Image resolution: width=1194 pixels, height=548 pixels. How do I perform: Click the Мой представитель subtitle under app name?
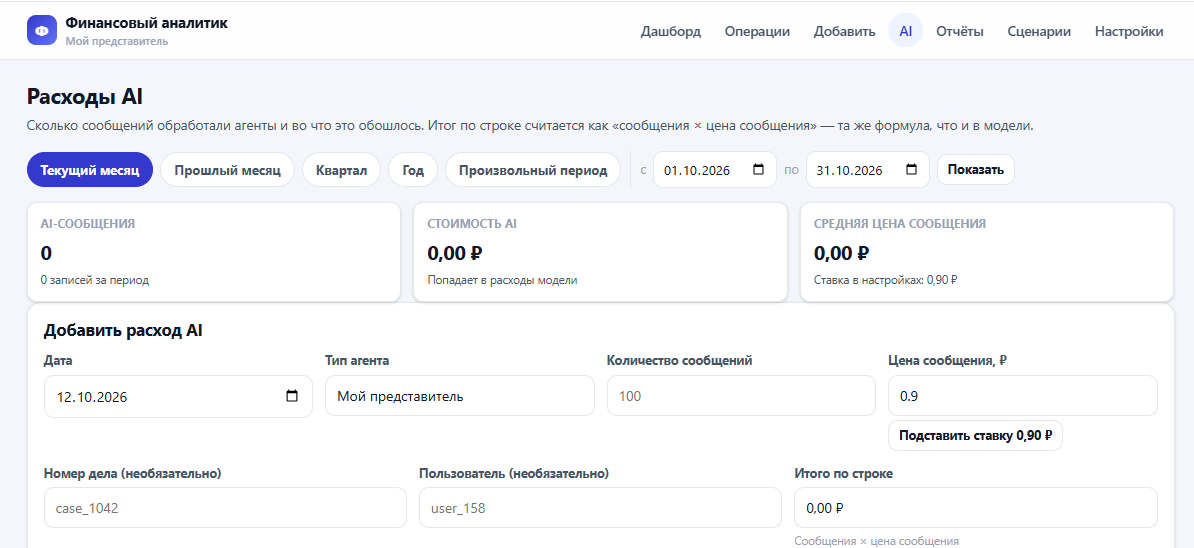117,41
